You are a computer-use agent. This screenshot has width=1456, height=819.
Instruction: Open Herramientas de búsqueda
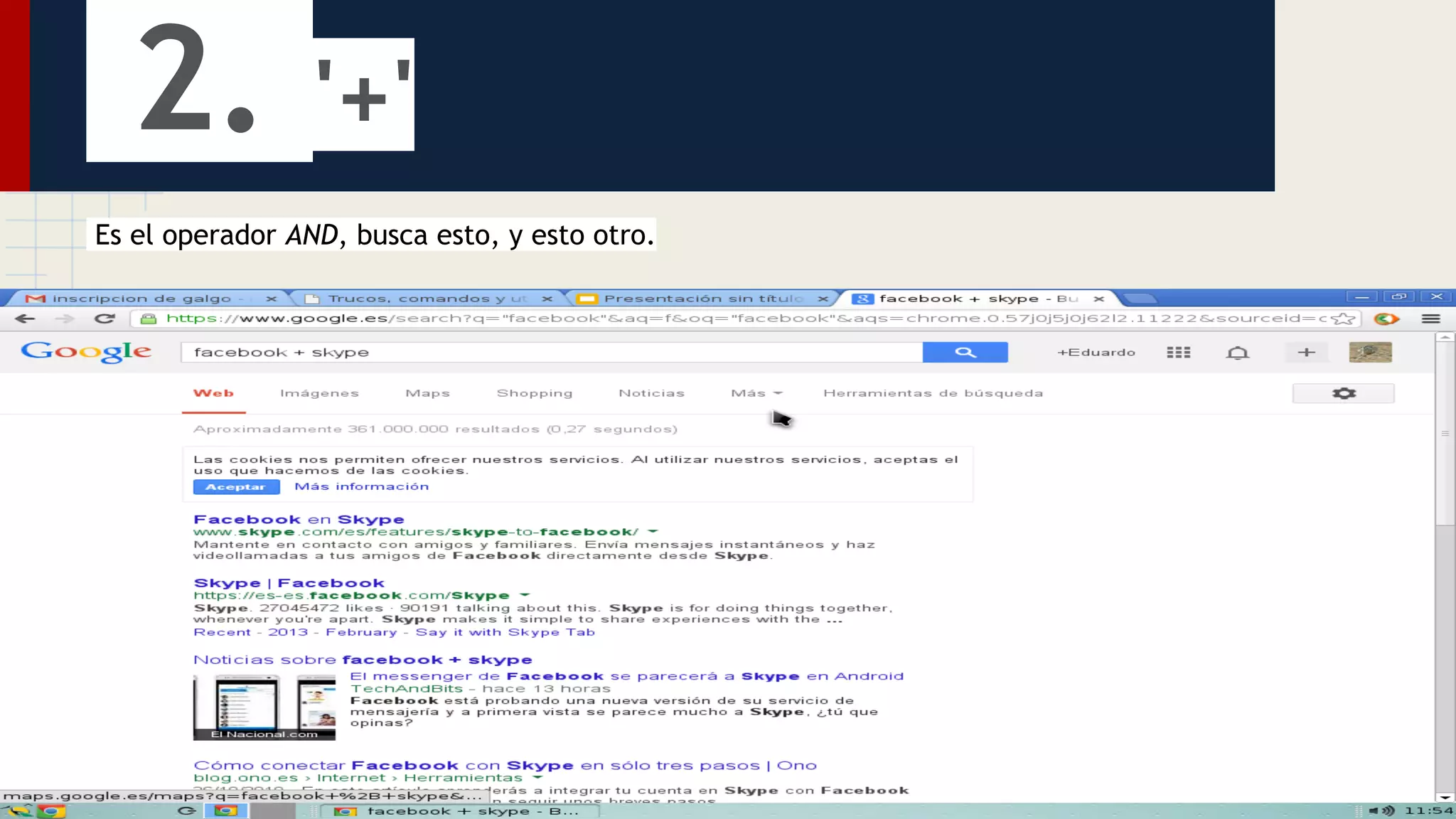pyautogui.click(x=933, y=393)
